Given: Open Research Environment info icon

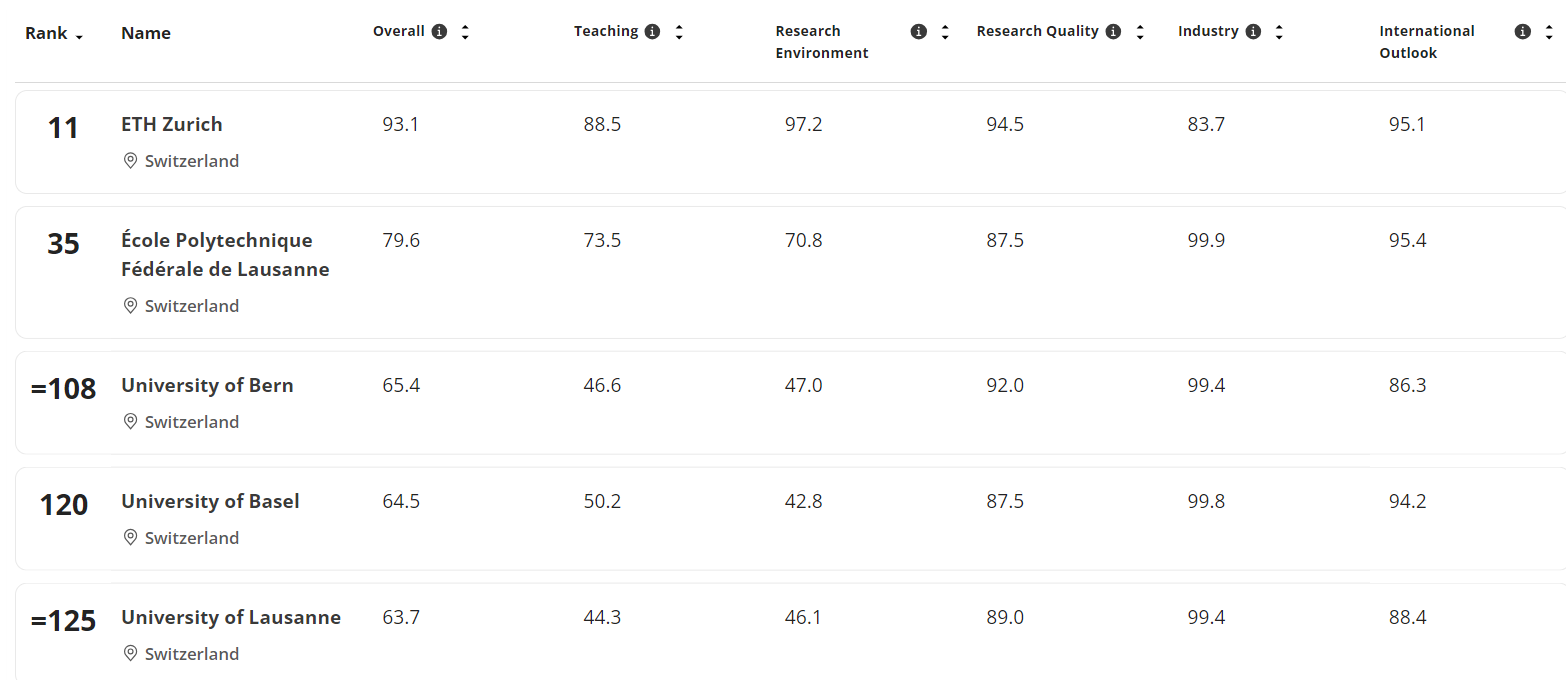Looking at the screenshot, I should [919, 32].
